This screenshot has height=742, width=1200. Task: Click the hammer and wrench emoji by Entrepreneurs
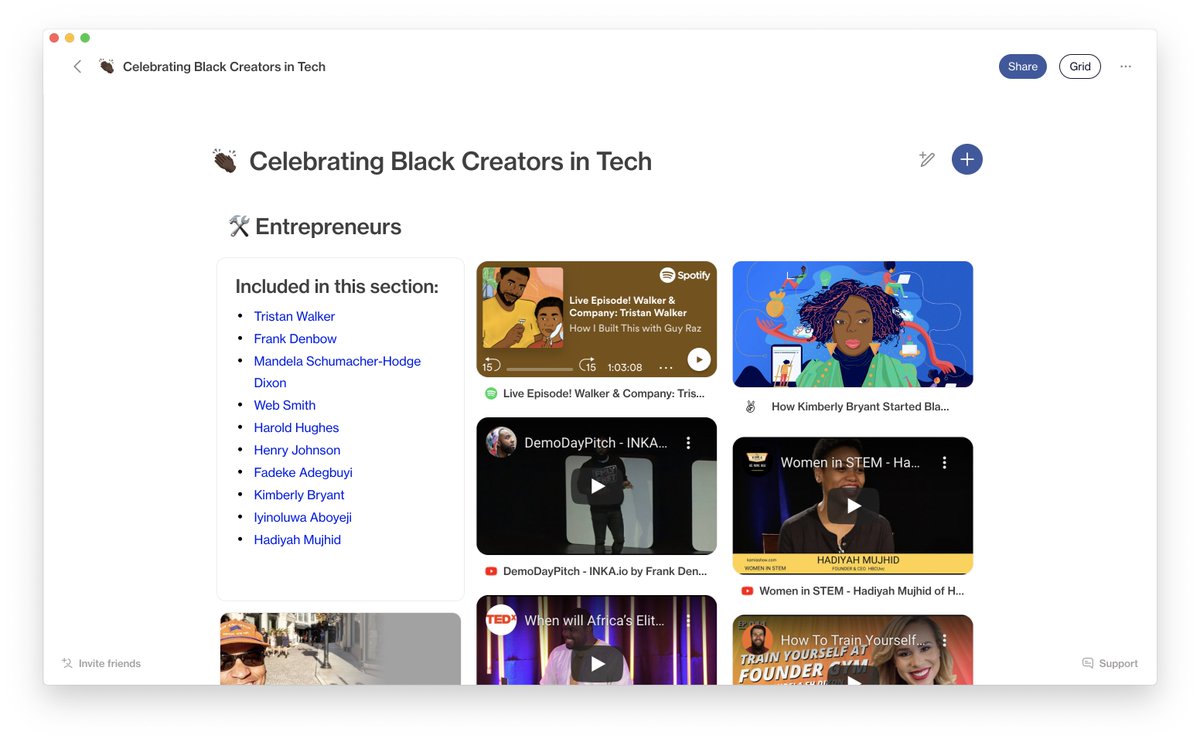pyautogui.click(x=239, y=227)
